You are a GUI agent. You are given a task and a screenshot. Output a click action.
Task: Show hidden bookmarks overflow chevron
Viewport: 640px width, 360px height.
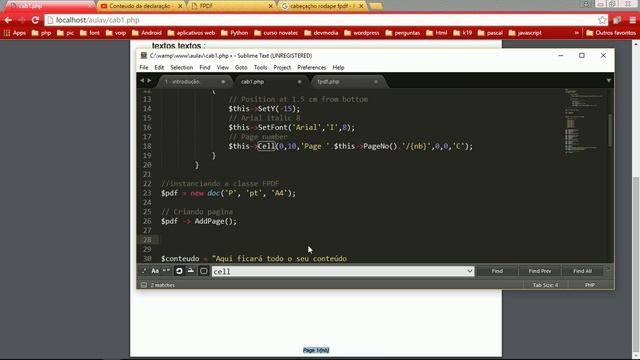[576, 33]
